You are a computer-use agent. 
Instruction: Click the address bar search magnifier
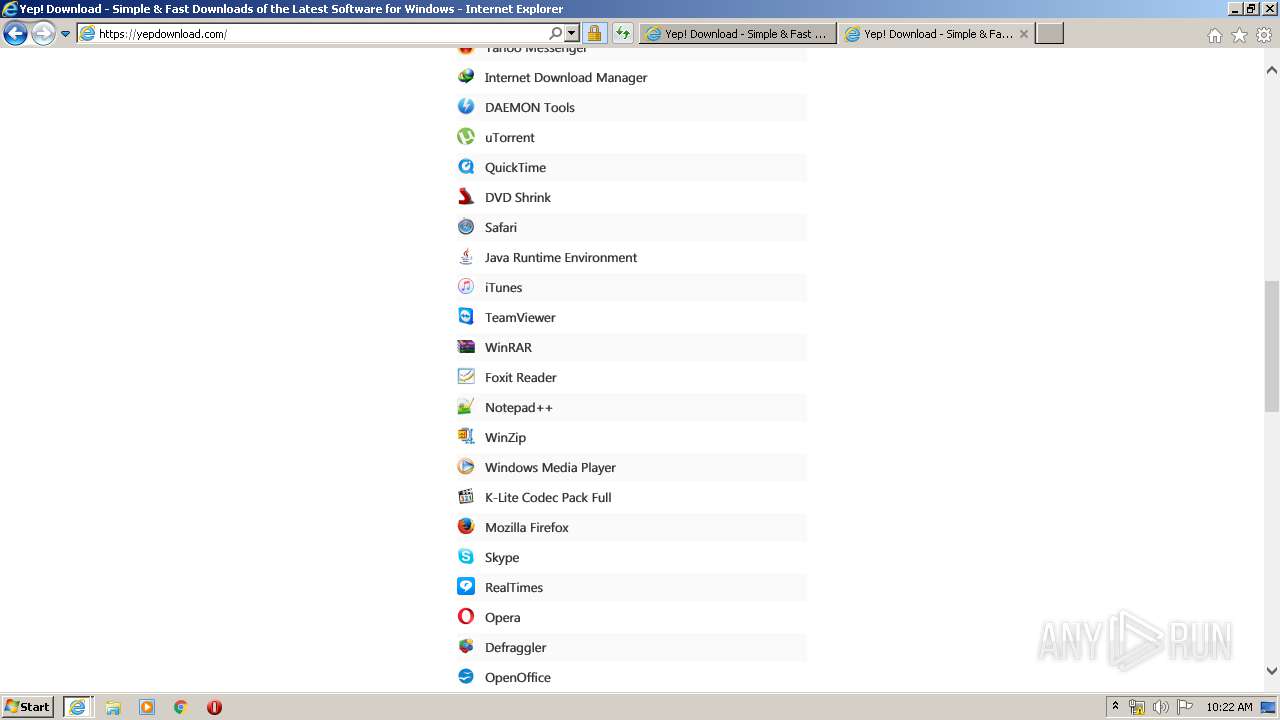point(556,33)
